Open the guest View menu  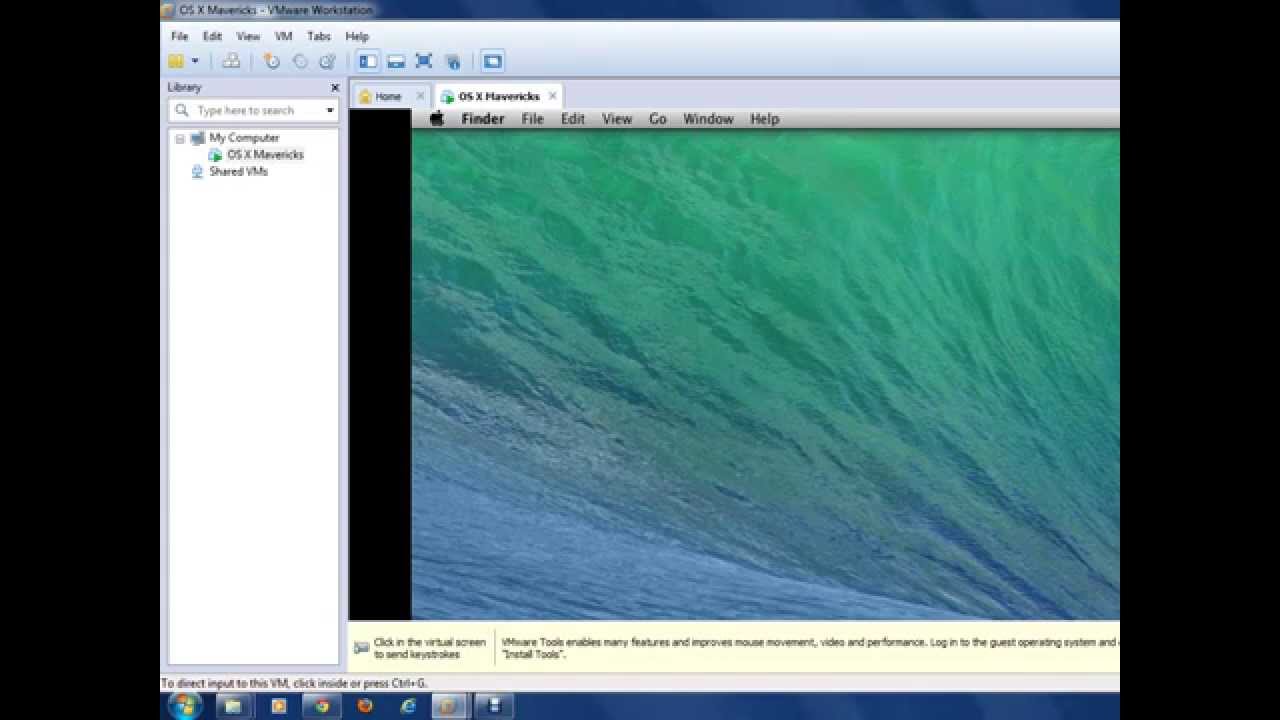click(617, 119)
